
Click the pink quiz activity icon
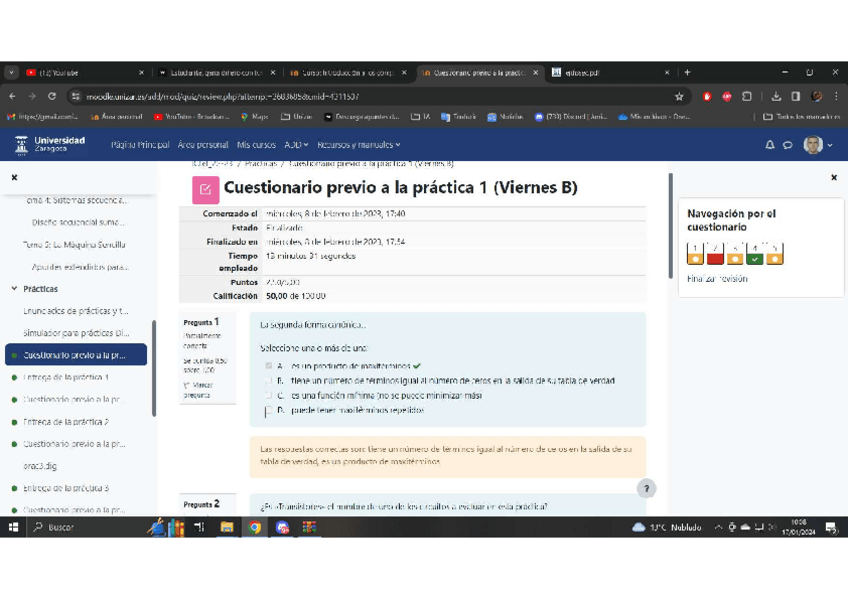[206, 190]
